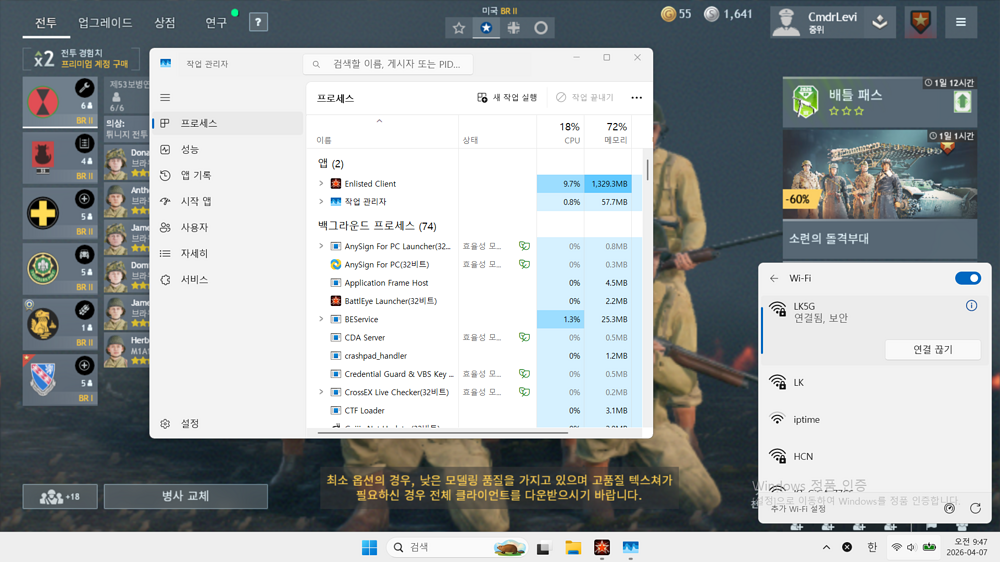The width and height of the screenshot is (1000, 562).
Task: Expand the BEService process row
Action: pos(321,319)
